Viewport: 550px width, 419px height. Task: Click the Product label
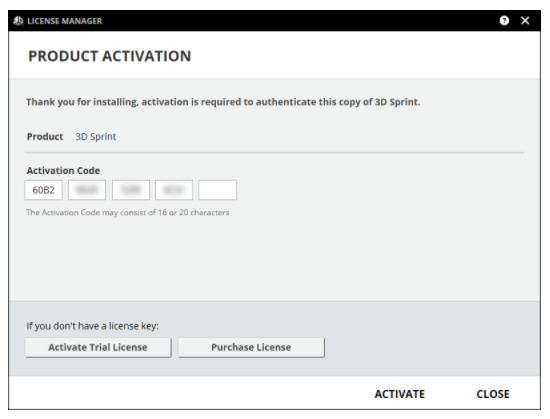click(x=45, y=136)
